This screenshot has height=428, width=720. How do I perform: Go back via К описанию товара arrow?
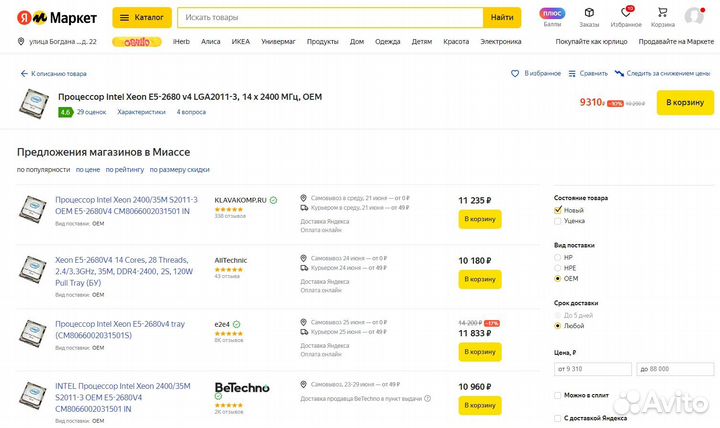[24, 73]
